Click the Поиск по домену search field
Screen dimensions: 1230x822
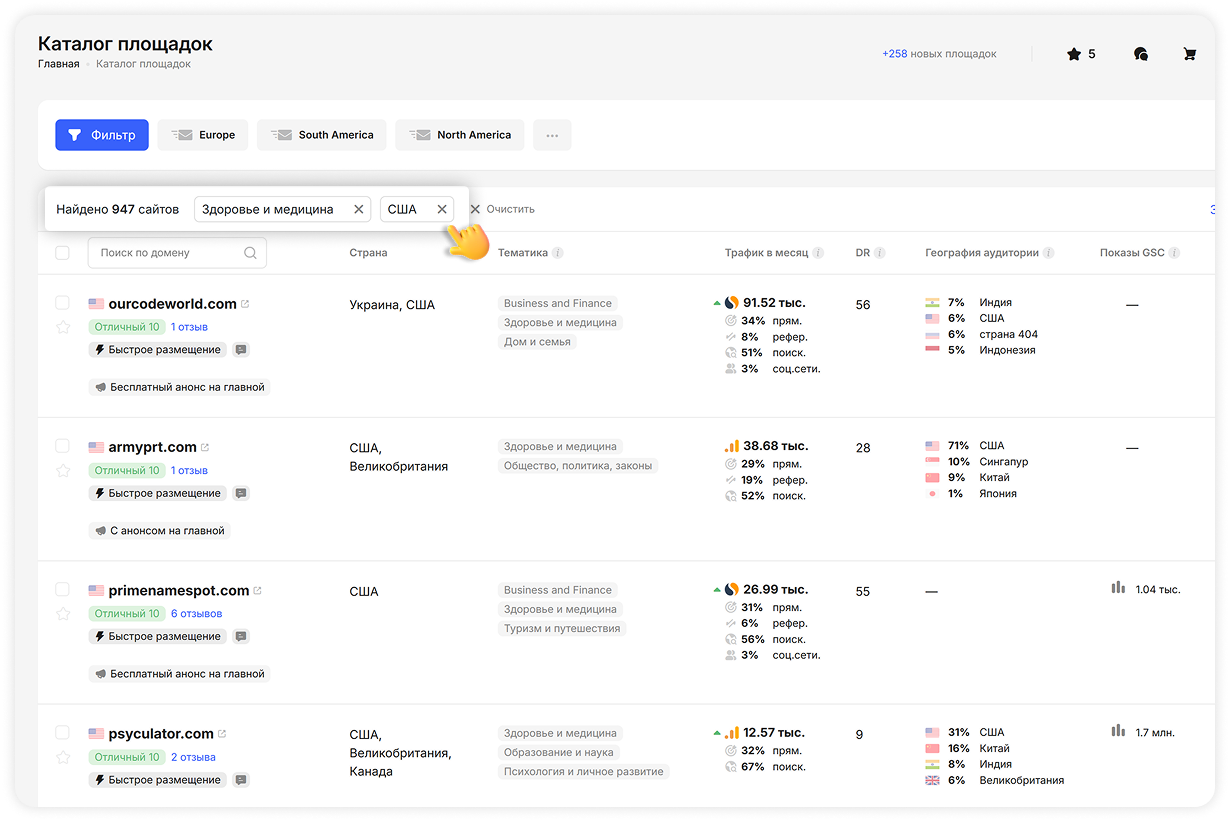click(x=170, y=253)
